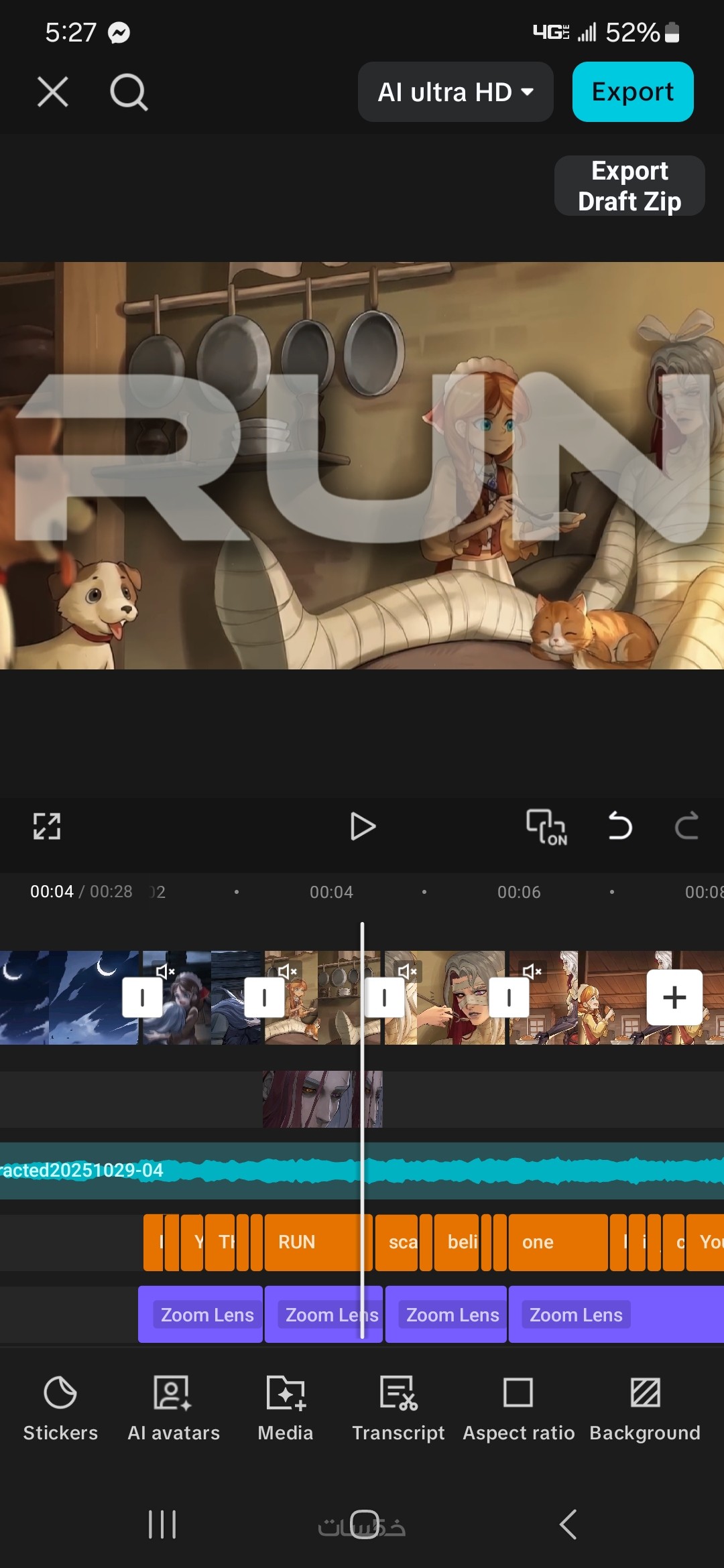Tap the Export Draft Zip button
The width and height of the screenshot is (724, 1568).
(x=629, y=186)
